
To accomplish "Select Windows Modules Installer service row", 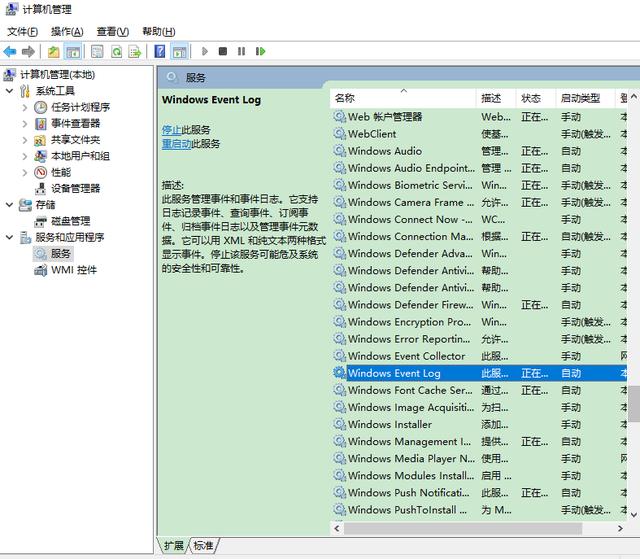I will coord(479,476).
